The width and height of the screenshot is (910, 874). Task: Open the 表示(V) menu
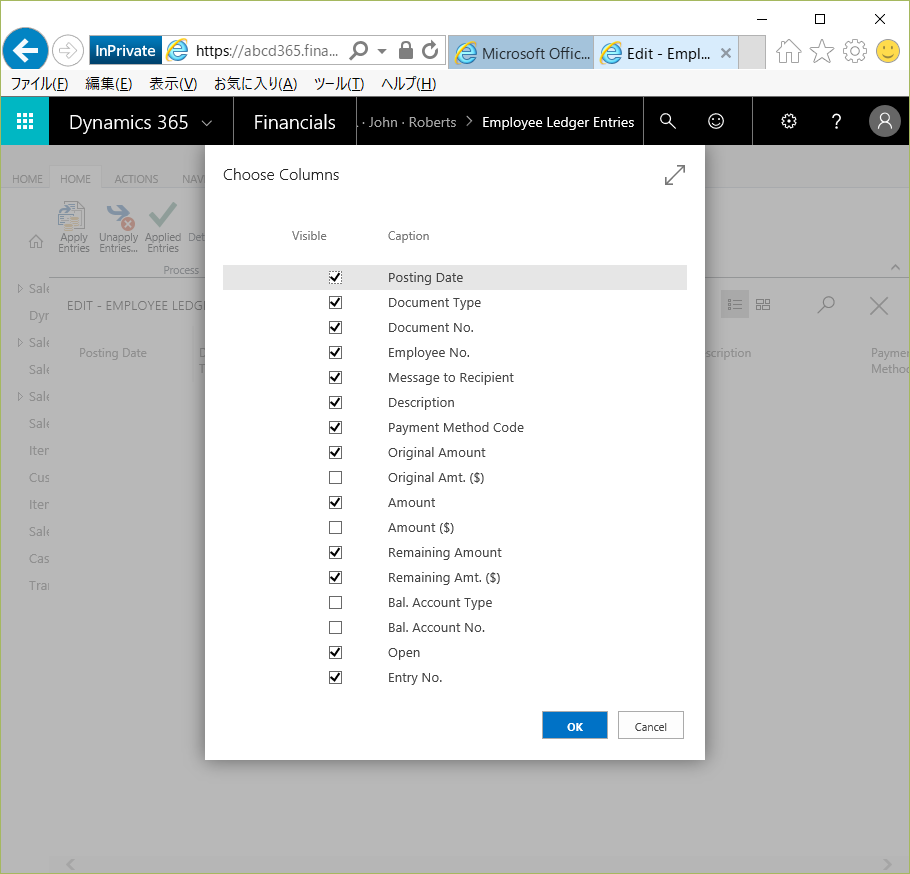(173, 84)
